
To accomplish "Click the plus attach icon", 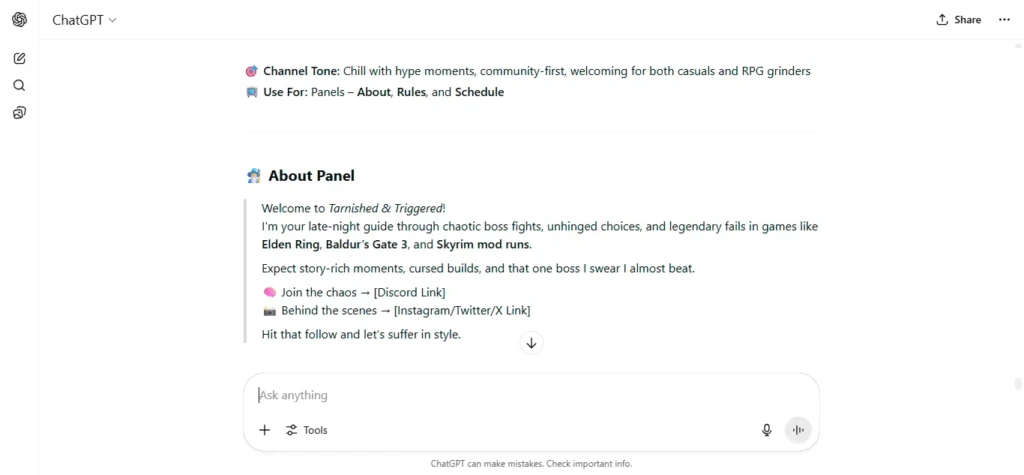I will tap(264, 430).
